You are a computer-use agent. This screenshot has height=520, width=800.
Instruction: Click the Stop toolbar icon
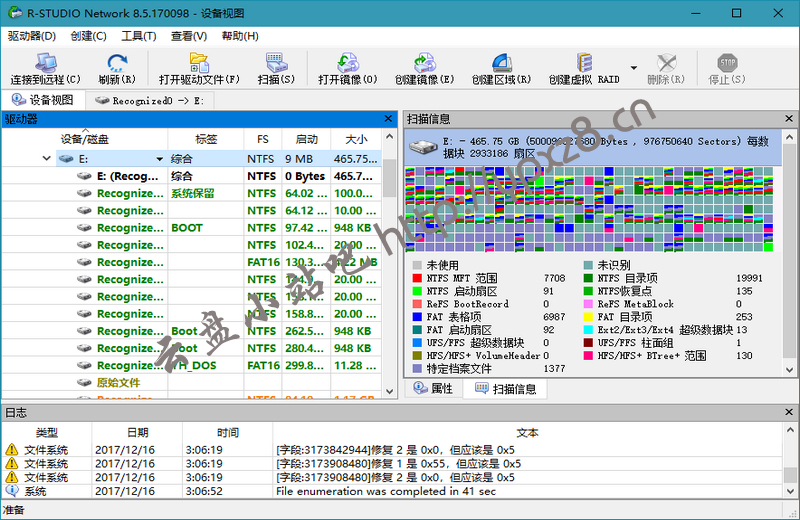pyautogui.click(x=727, y=68)
